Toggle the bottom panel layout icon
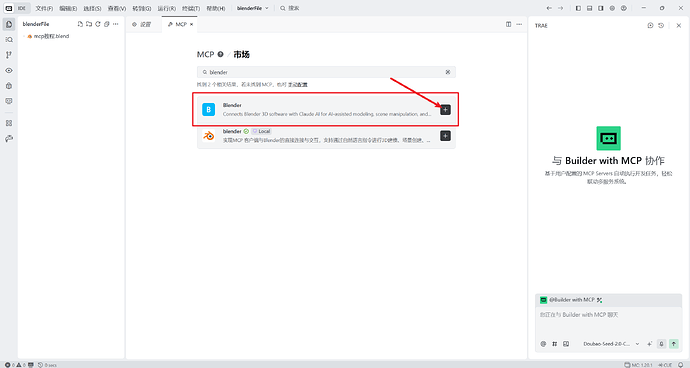 tap(590, 8)
